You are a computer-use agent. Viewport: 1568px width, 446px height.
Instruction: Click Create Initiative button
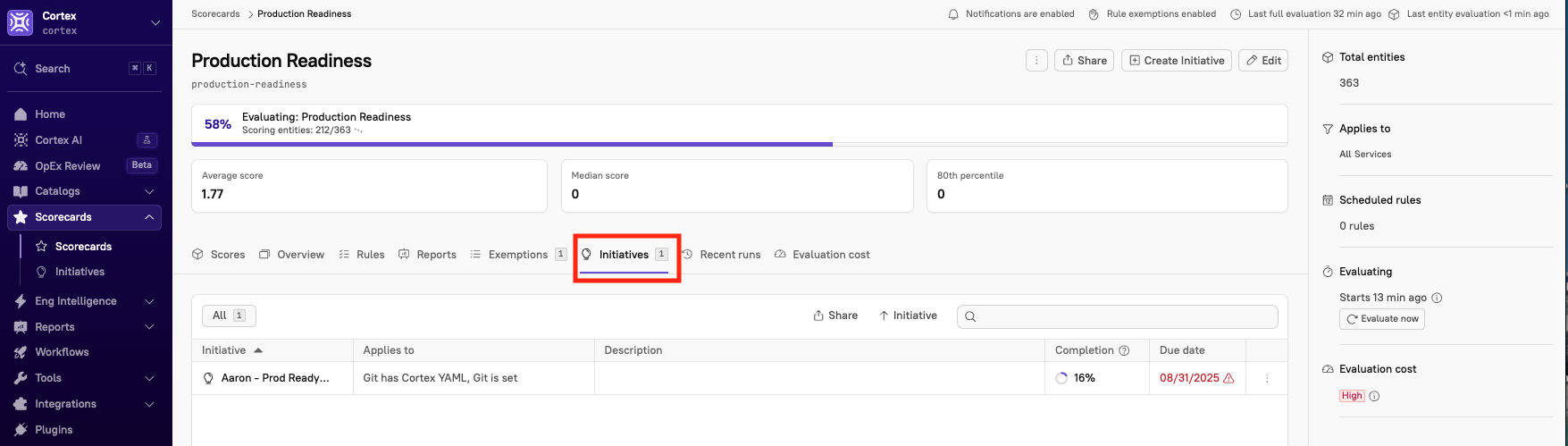pos(1177,61)
